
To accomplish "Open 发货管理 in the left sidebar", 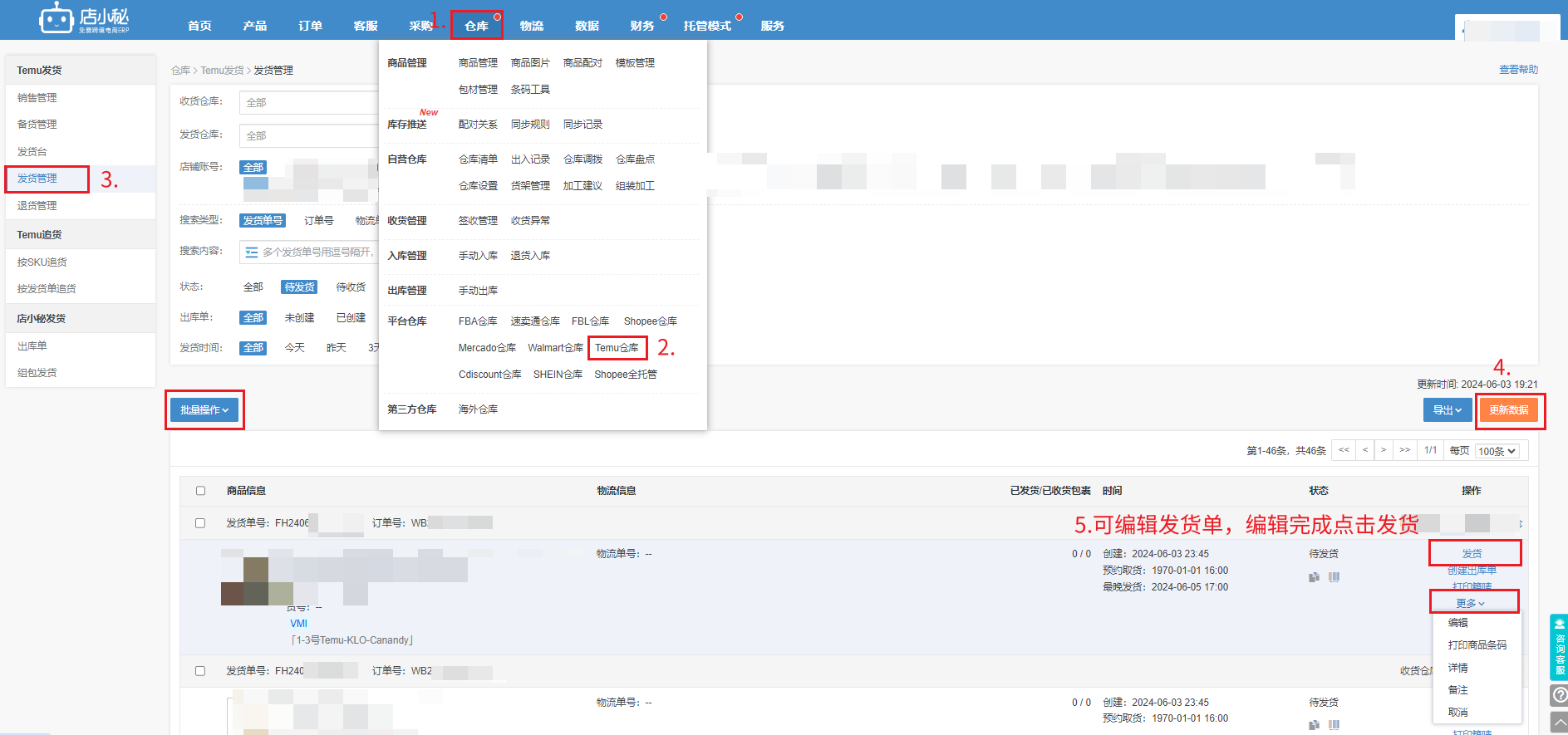I will (x=37, y=179).
